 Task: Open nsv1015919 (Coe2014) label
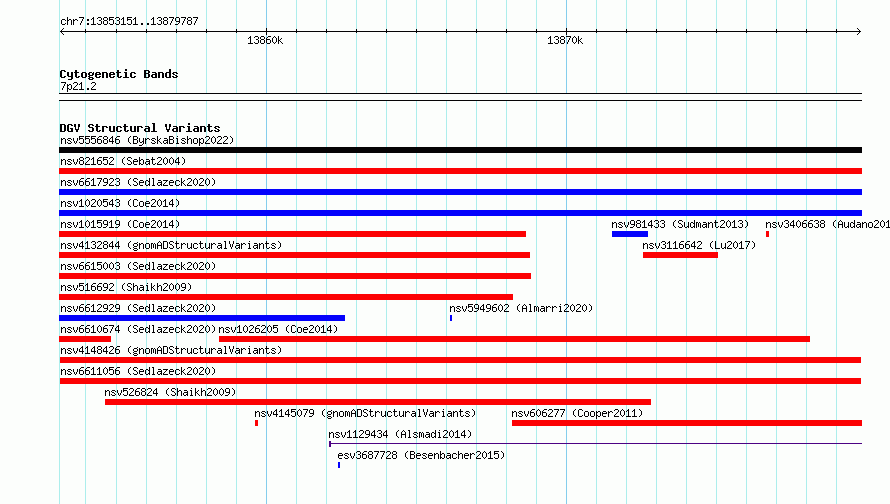[x=120, y=224]
